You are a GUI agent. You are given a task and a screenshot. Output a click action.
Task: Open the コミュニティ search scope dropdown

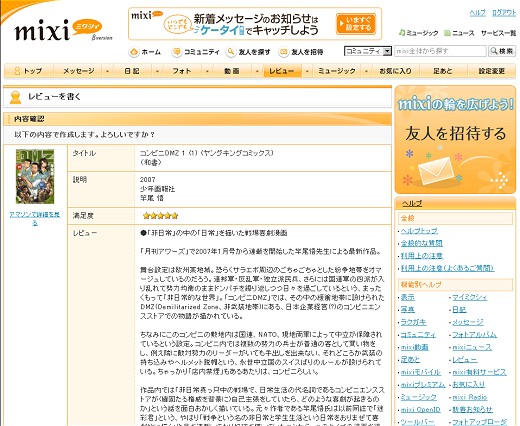(368, 51)
